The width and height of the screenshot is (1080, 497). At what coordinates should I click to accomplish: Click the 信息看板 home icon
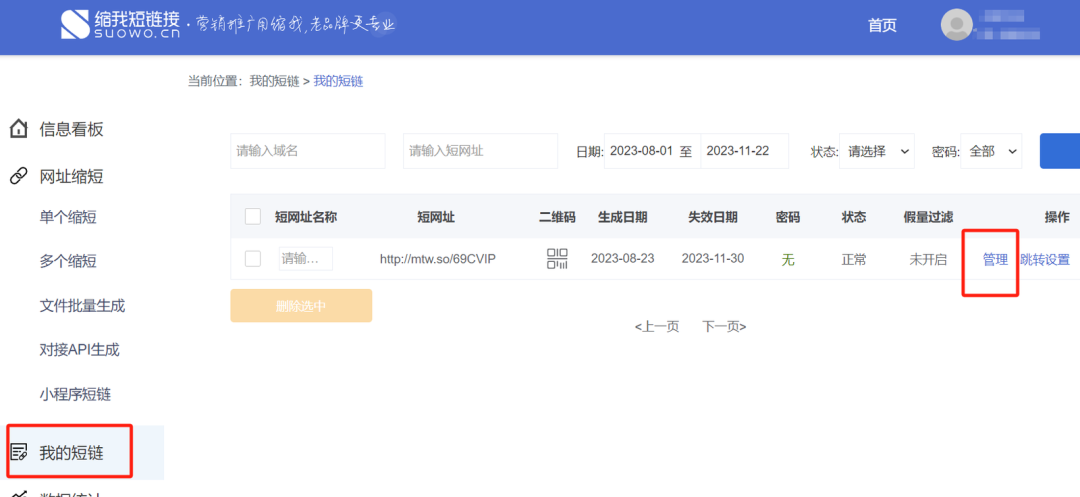coord(18,129)
